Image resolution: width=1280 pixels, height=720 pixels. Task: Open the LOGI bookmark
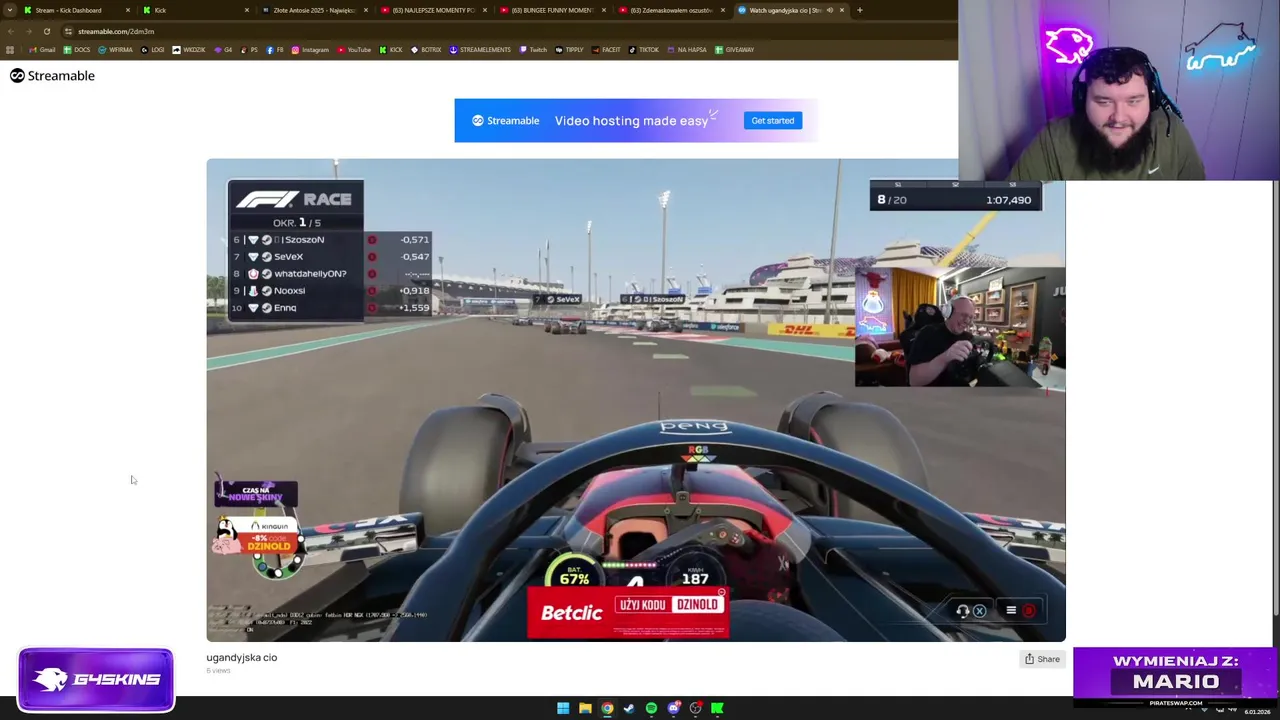(x=153, y=49)
